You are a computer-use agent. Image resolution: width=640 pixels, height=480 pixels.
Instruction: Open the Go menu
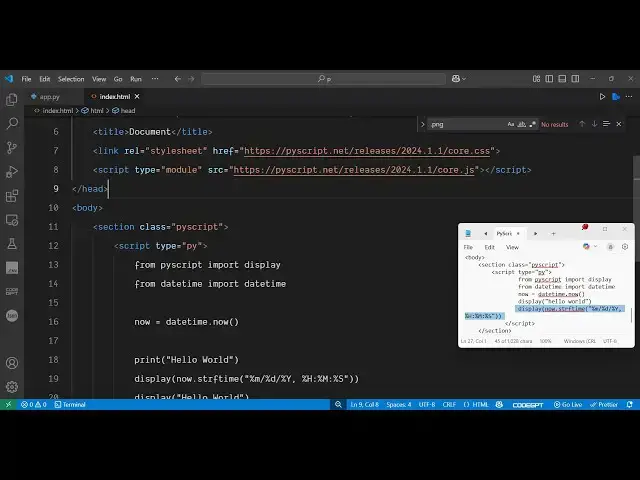coord(118,79)
